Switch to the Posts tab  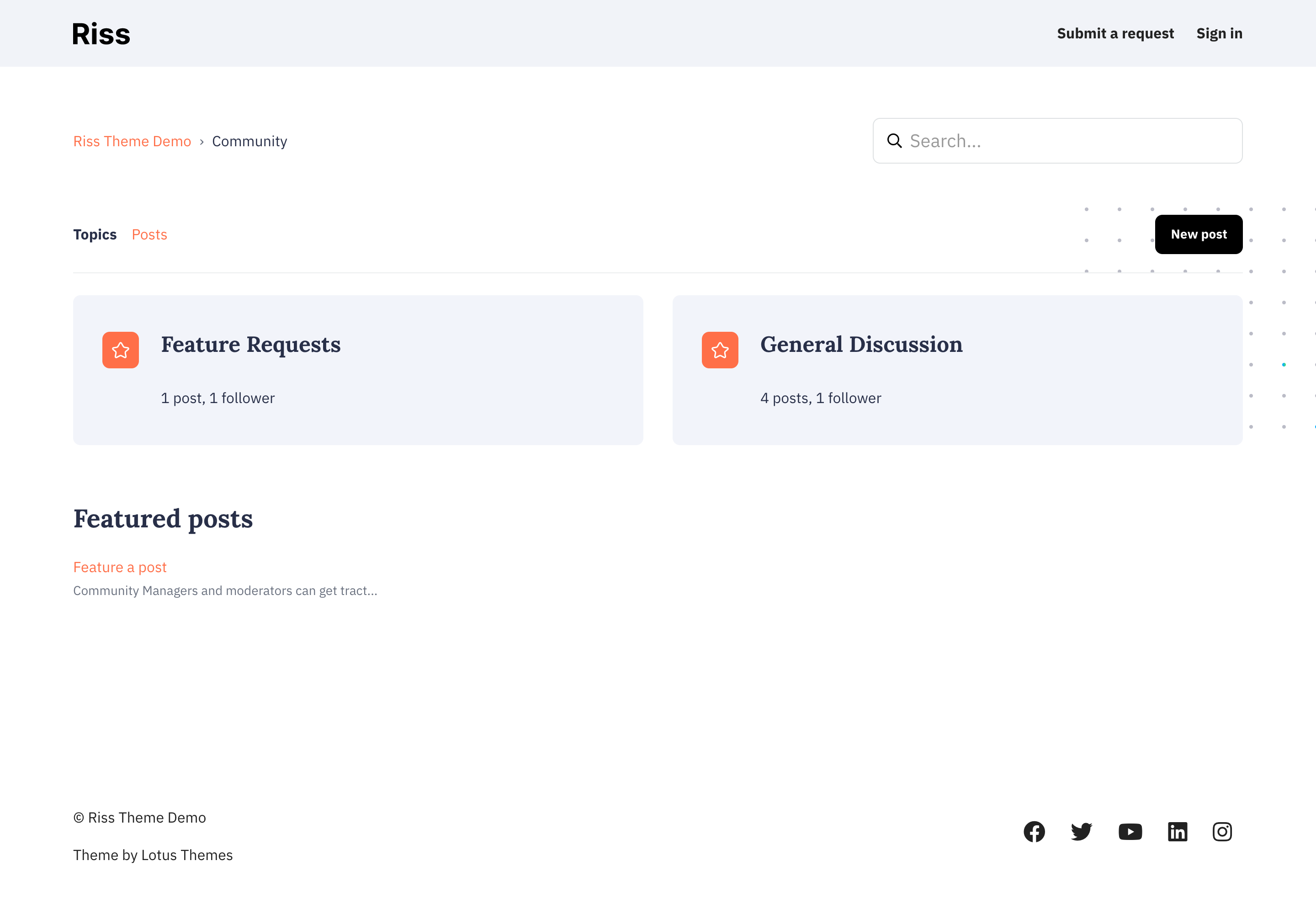coord(149,235)
